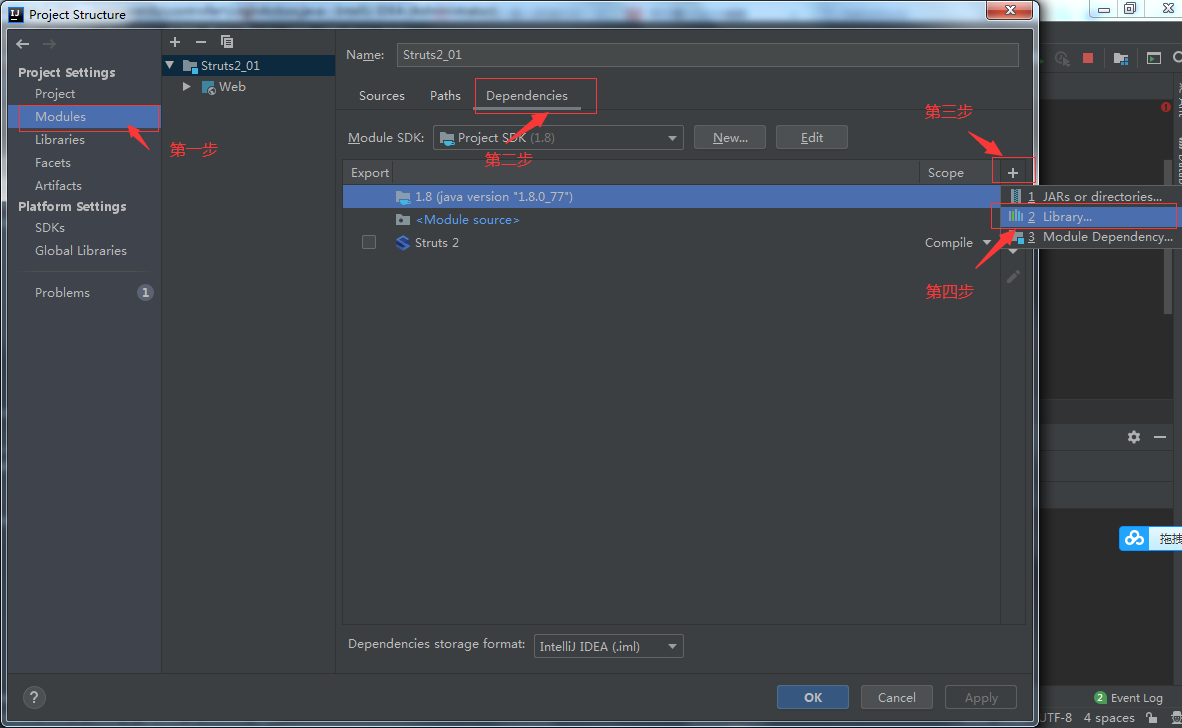Close the Project Structure dialog
1182x728 pixels.
click(1009, 10)
